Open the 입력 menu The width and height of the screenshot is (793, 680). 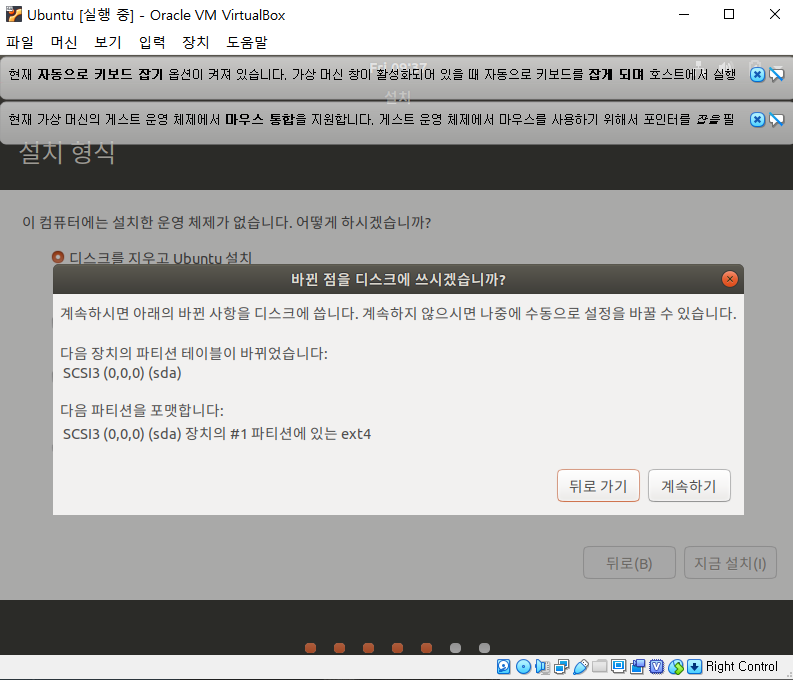pos(152,42)
